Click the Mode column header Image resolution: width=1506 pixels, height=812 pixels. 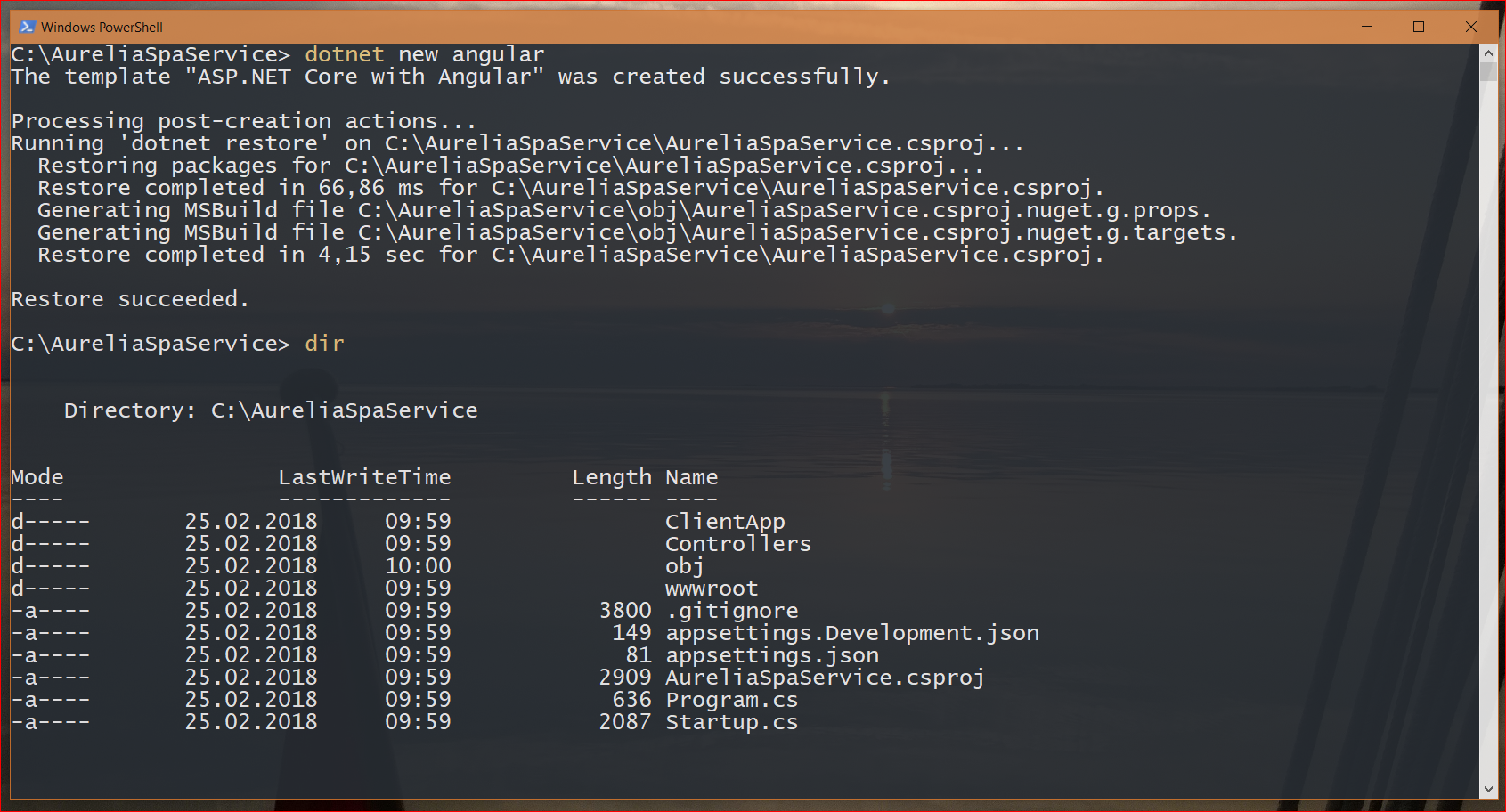click(x=37, y=477)
